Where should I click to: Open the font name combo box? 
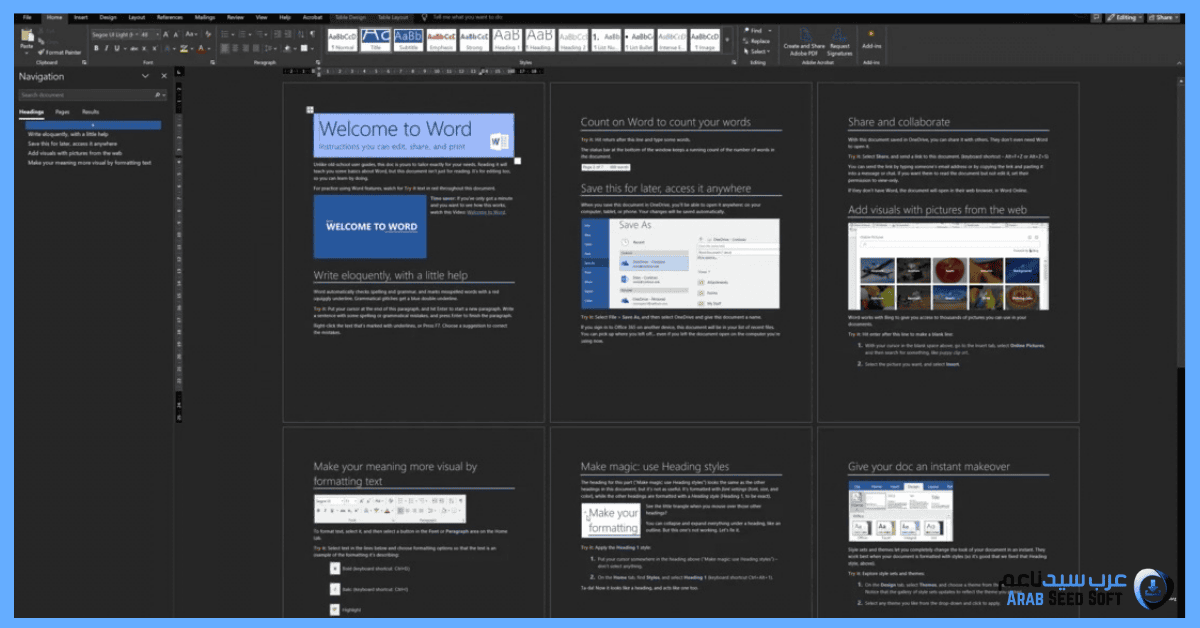pyautogui.click(x=115, y=34)
